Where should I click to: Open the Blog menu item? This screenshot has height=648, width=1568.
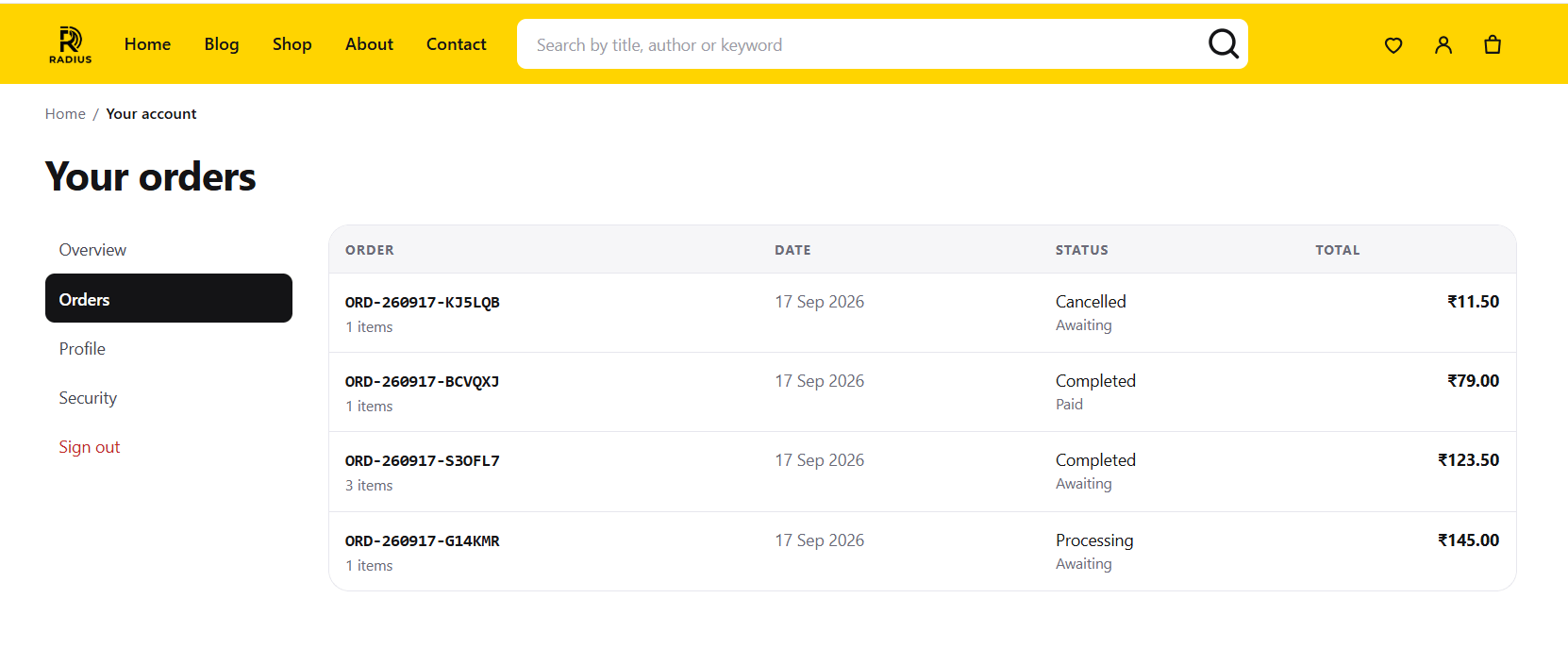(222, 44)
